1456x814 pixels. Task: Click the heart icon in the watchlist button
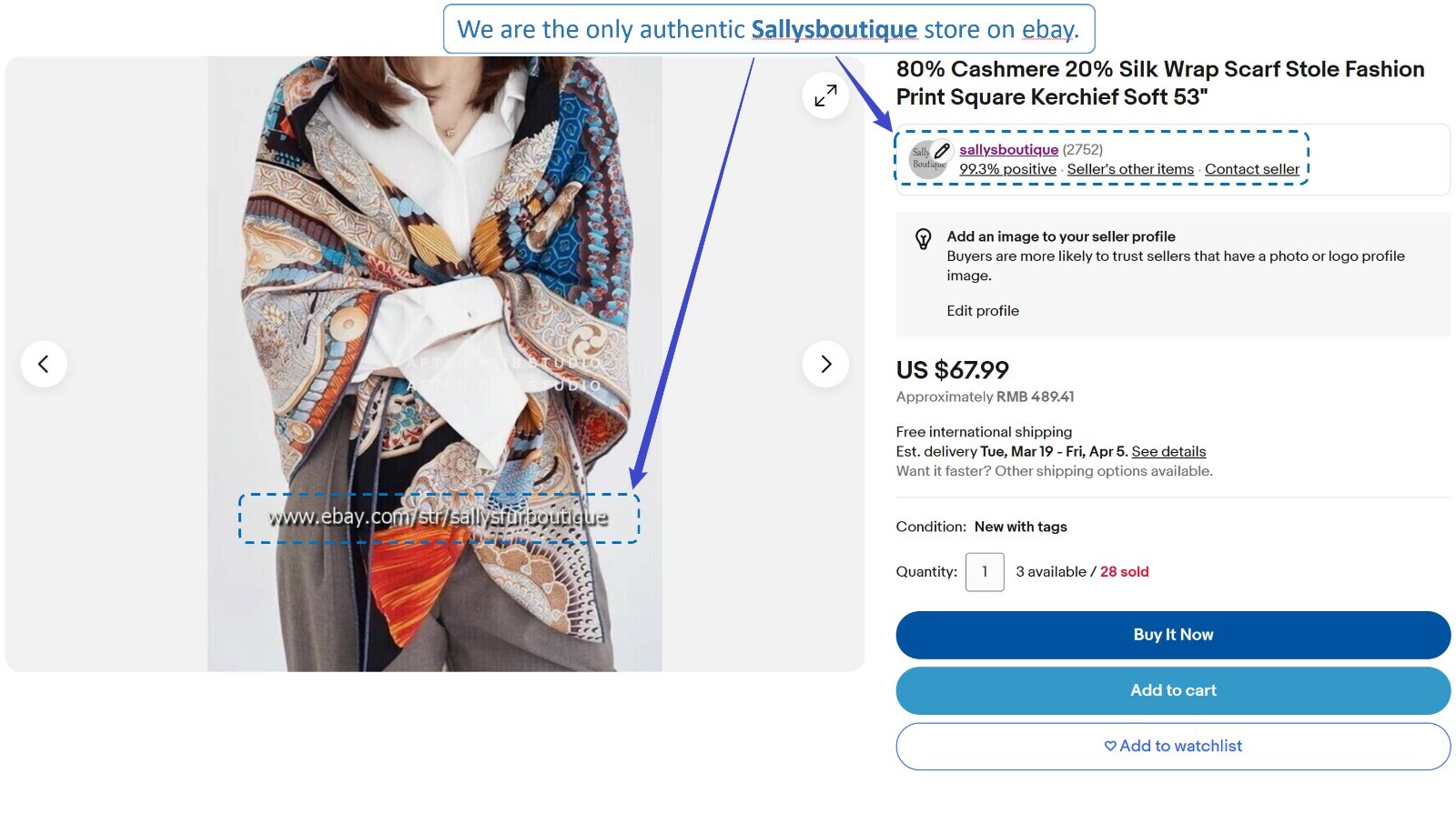pos(1110,746)
